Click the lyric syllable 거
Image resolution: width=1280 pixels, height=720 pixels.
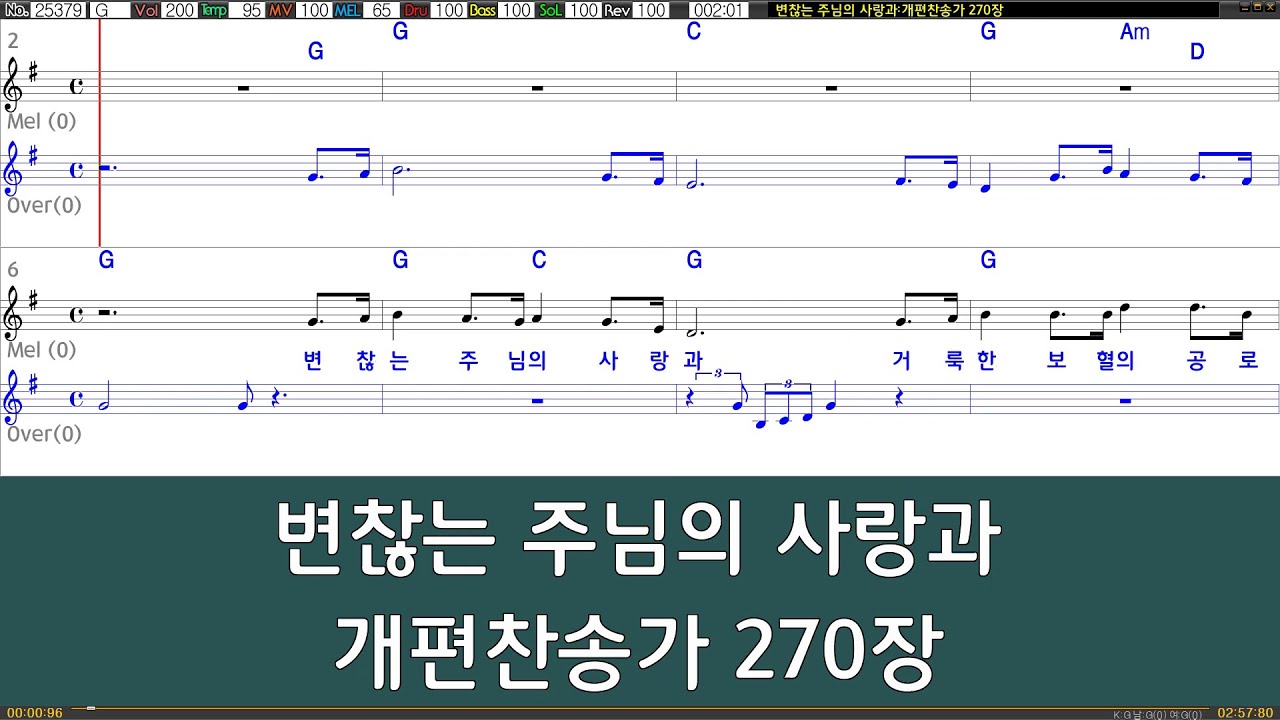point(901,361)
